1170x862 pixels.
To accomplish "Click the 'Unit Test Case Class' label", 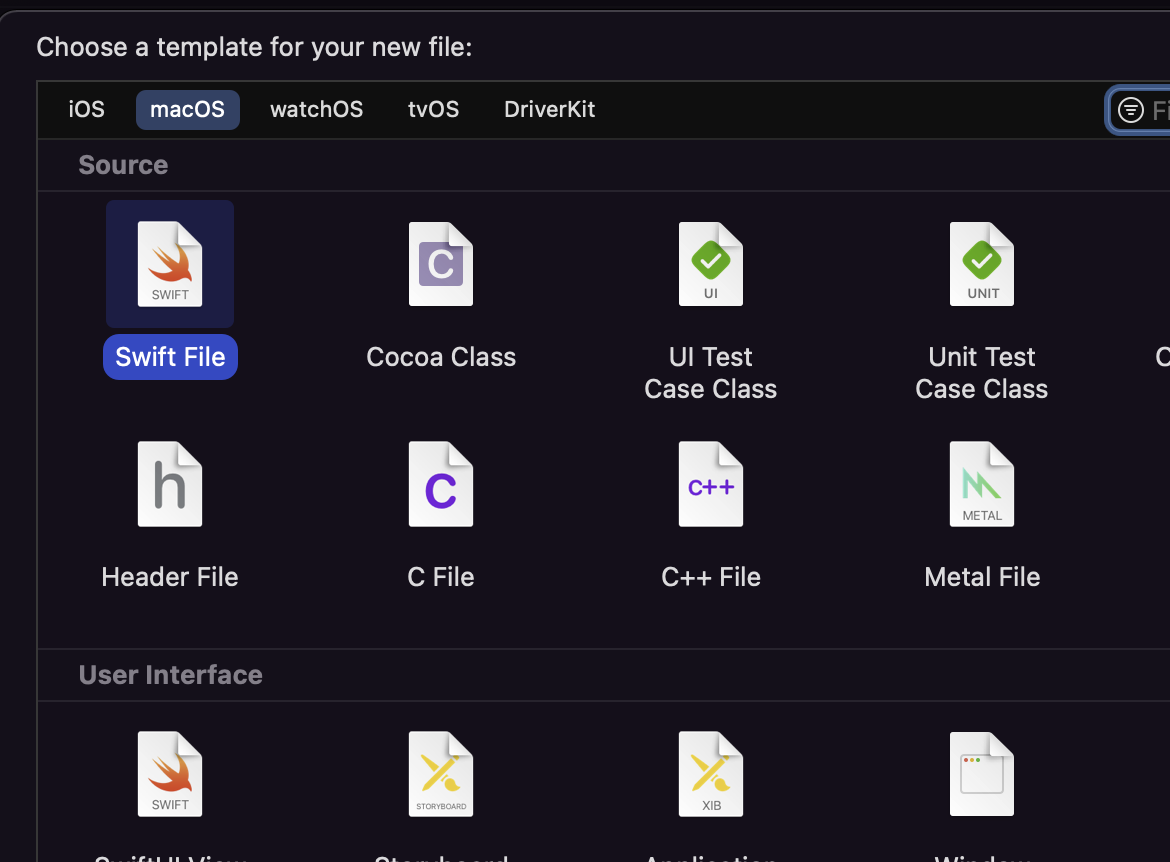I will click(x=982, y=372).
